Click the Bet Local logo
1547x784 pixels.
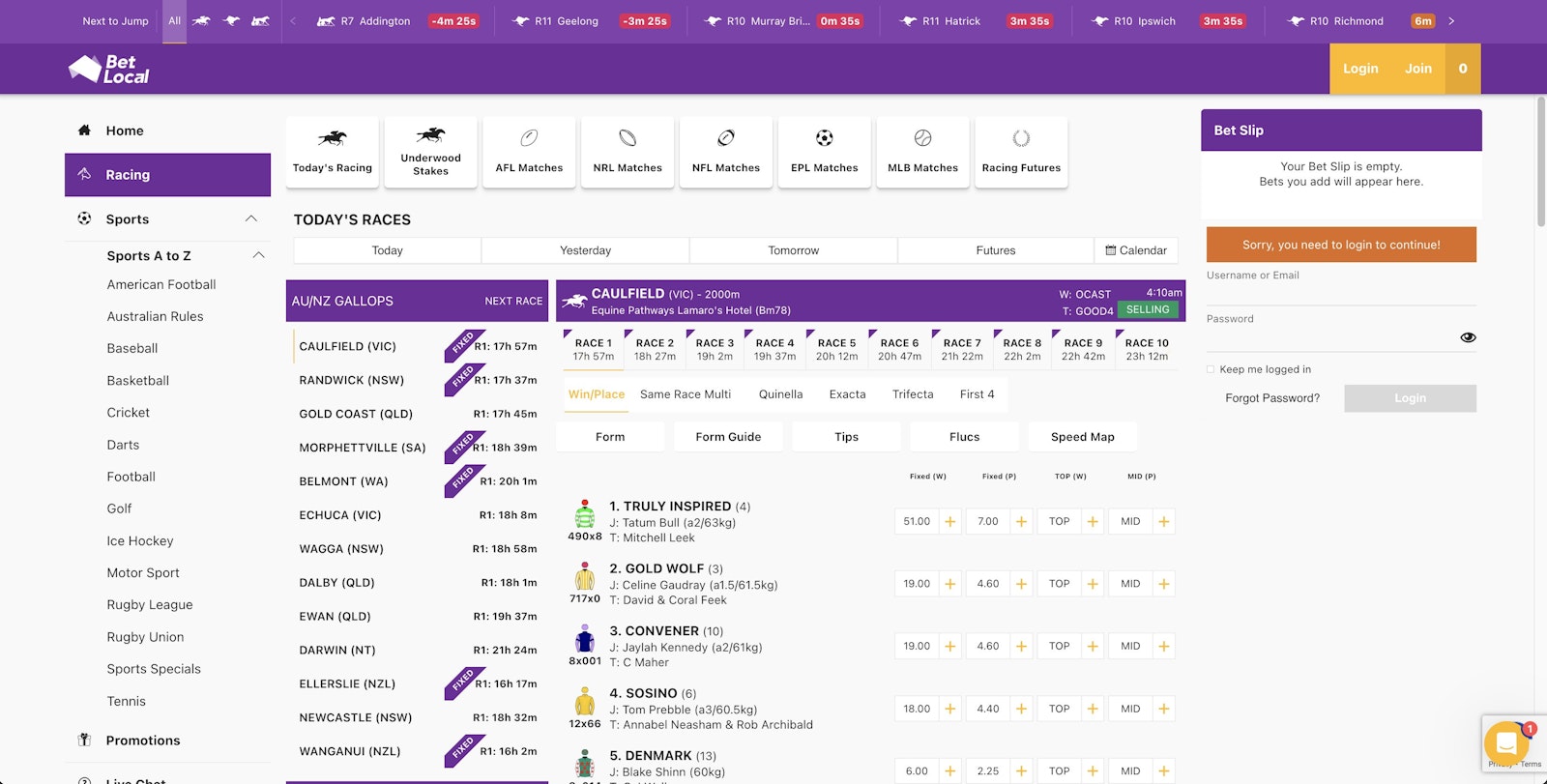click(x=108, y=69)
